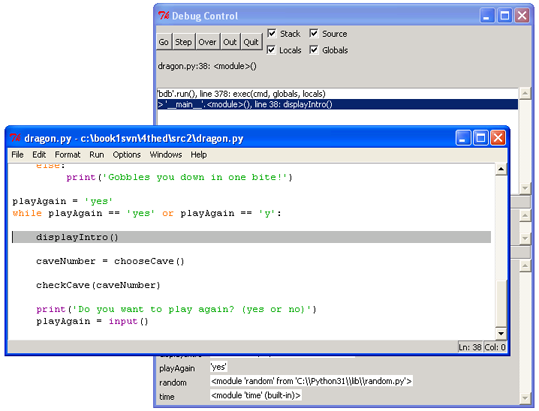Disable the Globals checkbox
The image size is (539, 411).
(x=314, y=50)
